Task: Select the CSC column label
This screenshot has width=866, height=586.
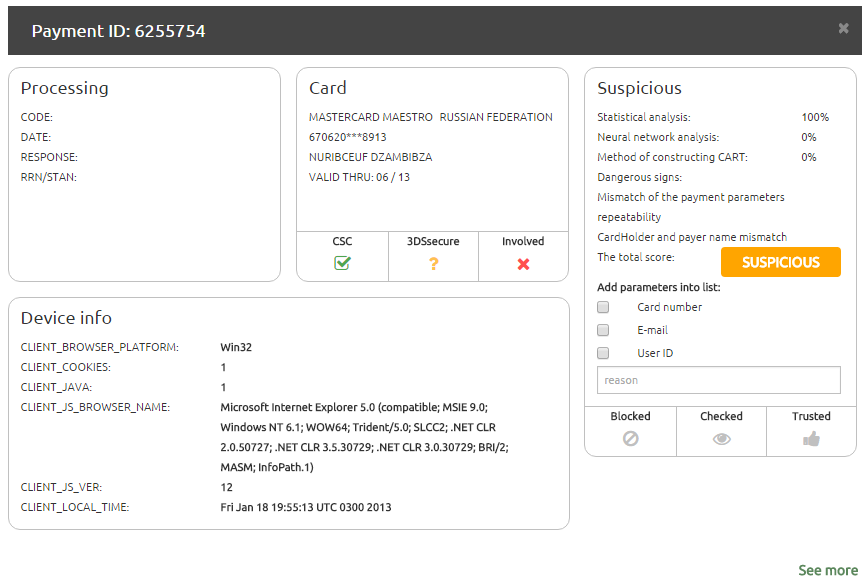Action: tap(342, 241)
